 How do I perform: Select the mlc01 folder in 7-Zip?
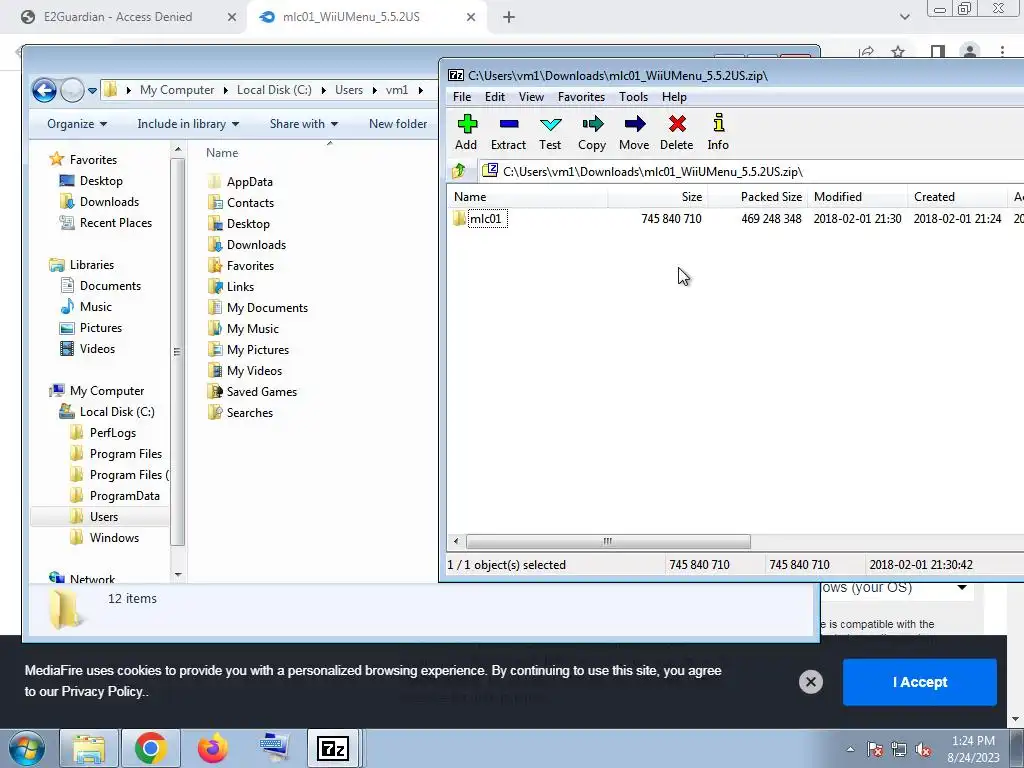(487, 218)
